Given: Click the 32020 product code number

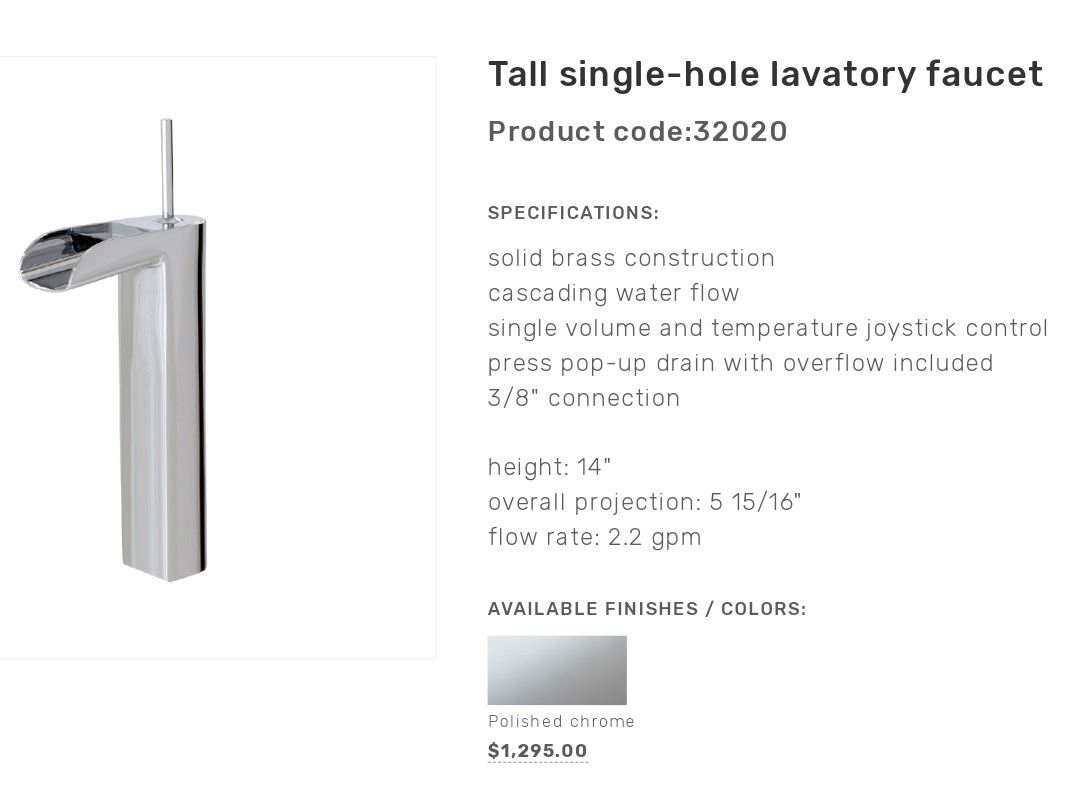Looking at the screenshot, I should (741, 132).
